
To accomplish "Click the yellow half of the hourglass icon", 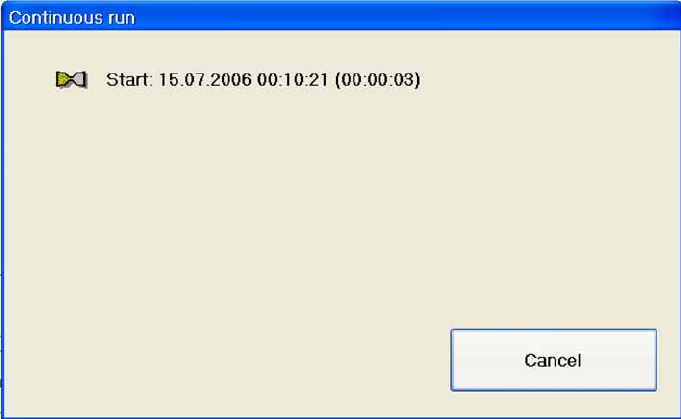I will coord(63,79).
